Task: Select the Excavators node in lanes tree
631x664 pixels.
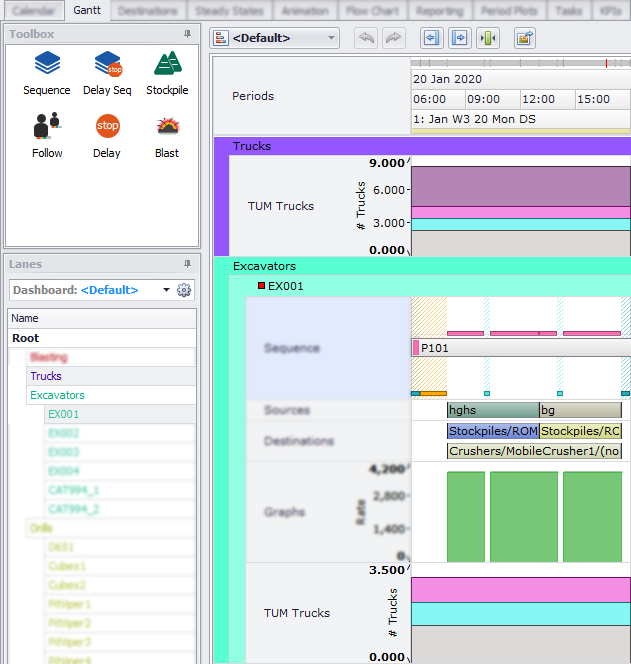Action: [x=57, y=395]
